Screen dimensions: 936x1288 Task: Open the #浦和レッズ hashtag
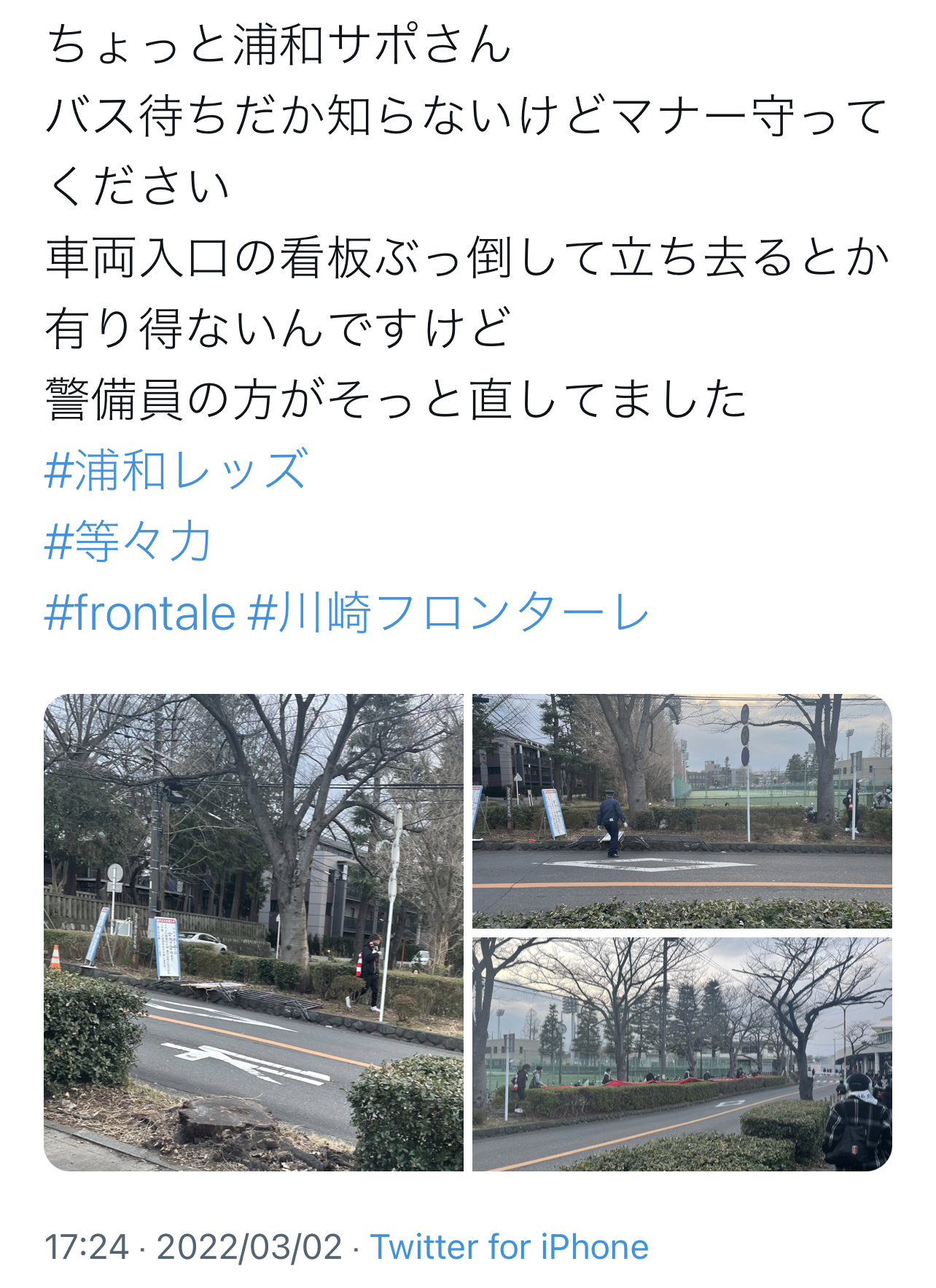(x=176, y=470)
